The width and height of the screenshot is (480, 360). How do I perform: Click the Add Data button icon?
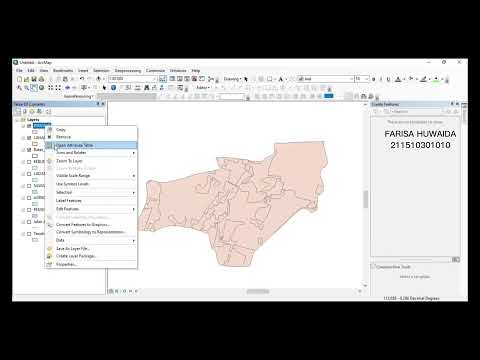(x=99, y=79)
